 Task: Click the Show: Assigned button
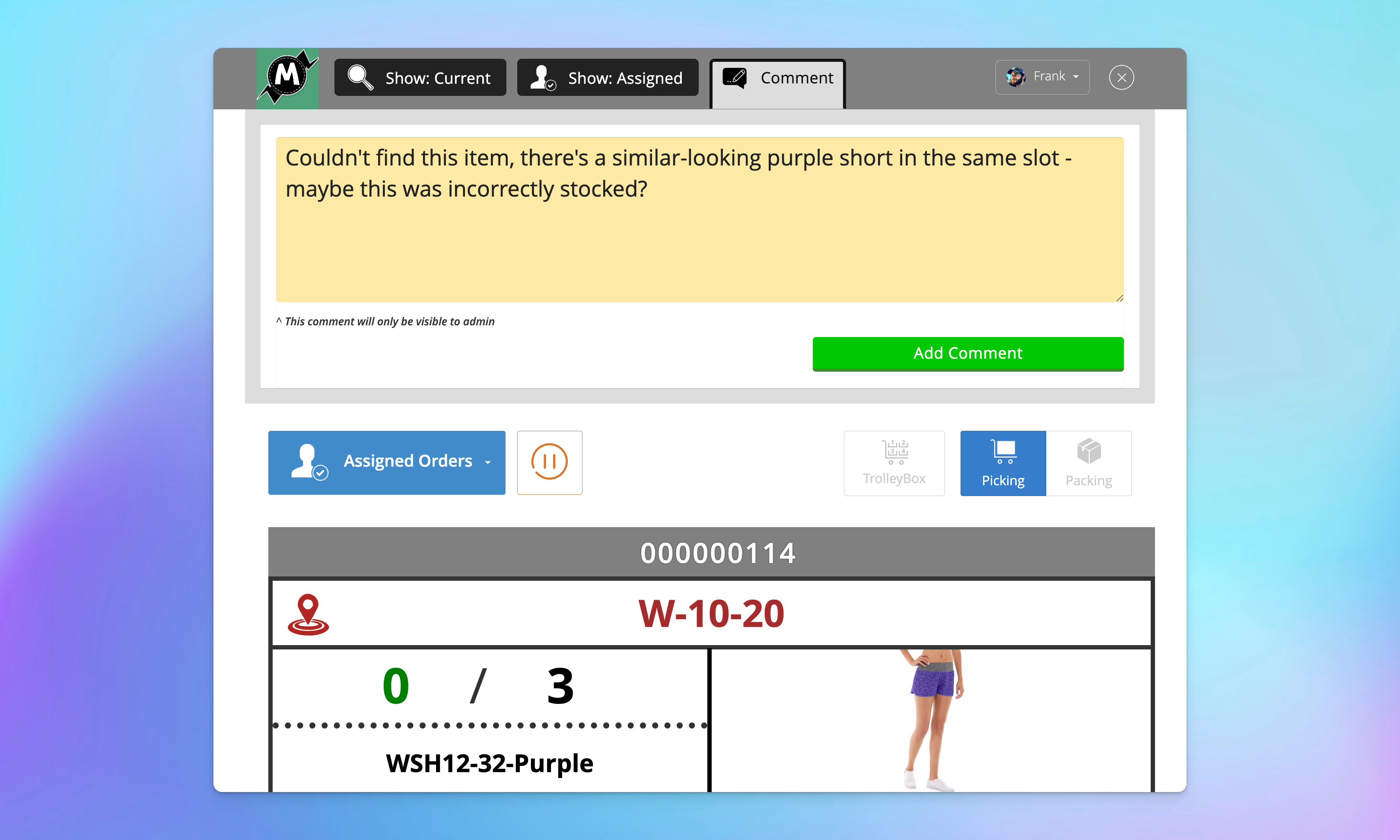pos(607,77)
